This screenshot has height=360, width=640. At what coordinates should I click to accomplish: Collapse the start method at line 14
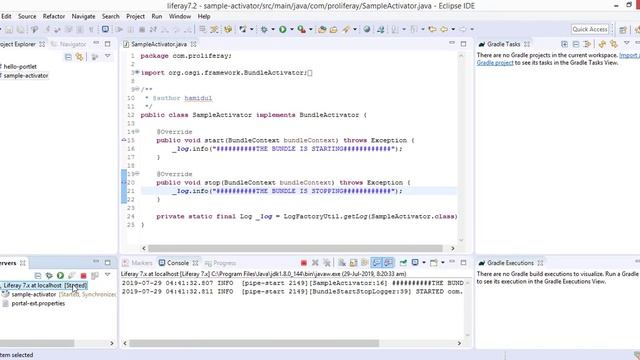(x=137, y=131)
